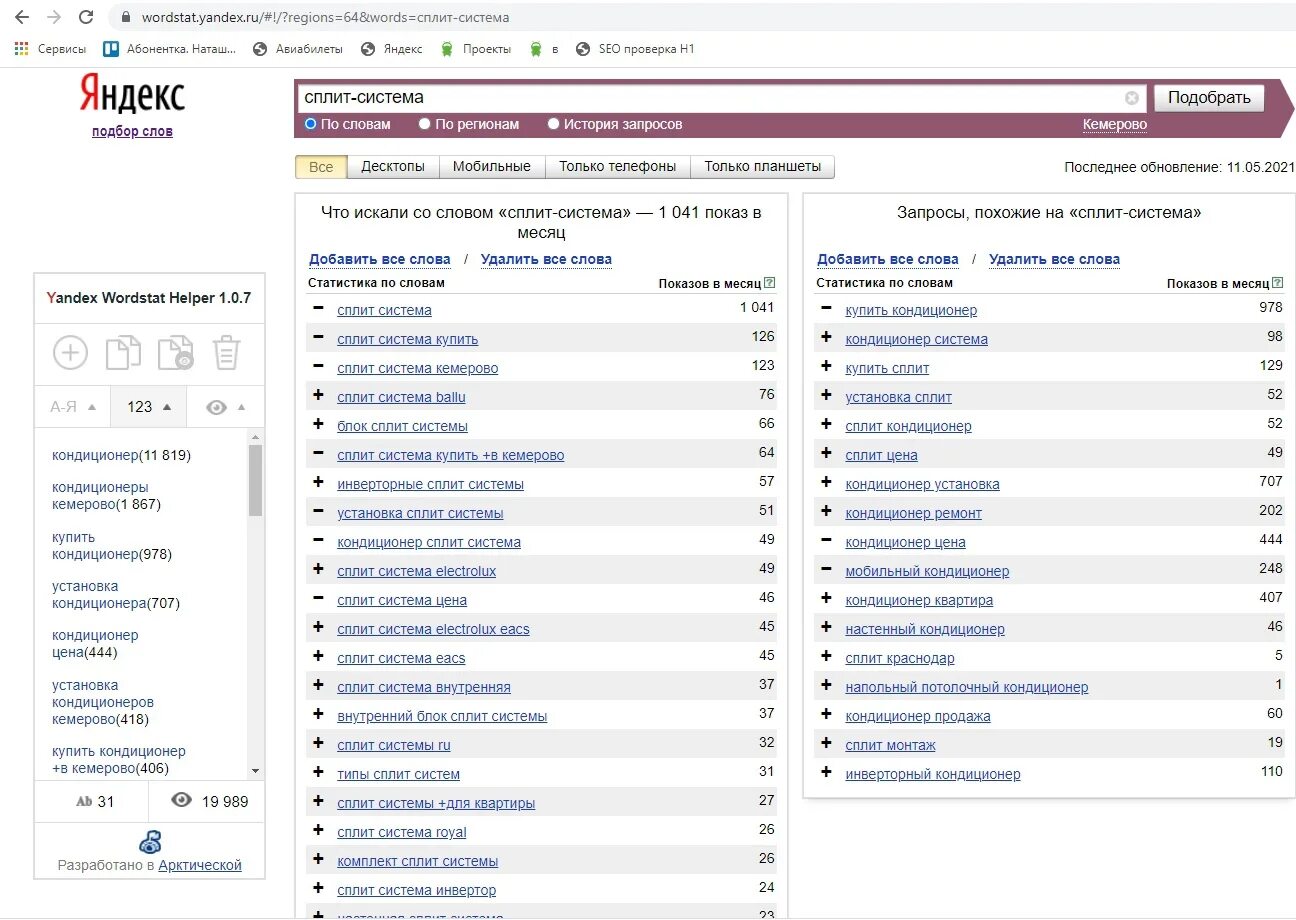This screenshot has width=1296, height=920.
Task: Open the Сервисы apps bookmark
Action: (x=50, y=48)
